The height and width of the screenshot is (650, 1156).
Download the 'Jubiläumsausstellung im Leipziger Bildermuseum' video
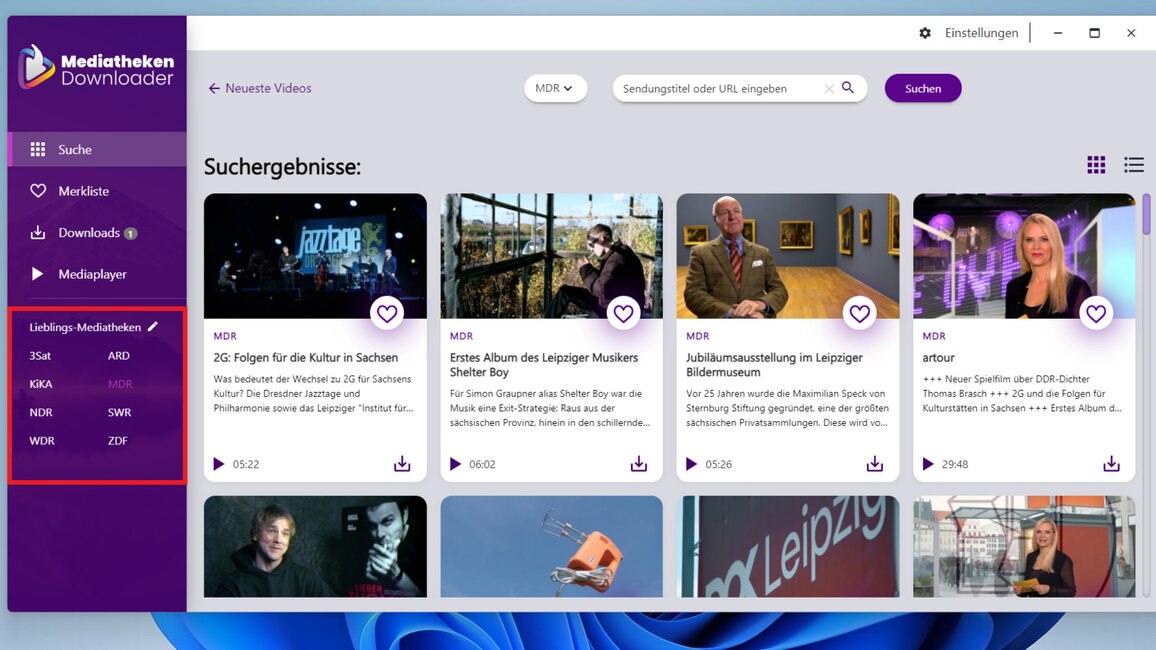coord(874,464)
